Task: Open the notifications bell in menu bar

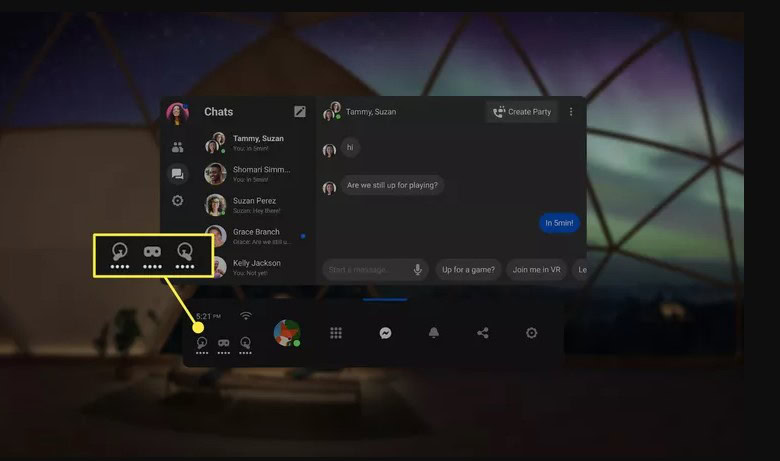Action: click(x=434, y=333)
